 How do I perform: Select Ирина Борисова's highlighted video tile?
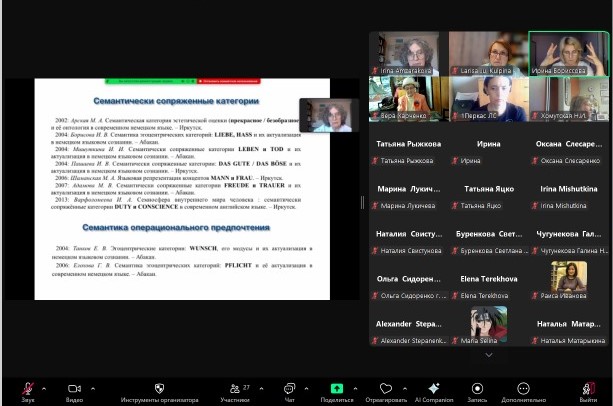[569, 54]
